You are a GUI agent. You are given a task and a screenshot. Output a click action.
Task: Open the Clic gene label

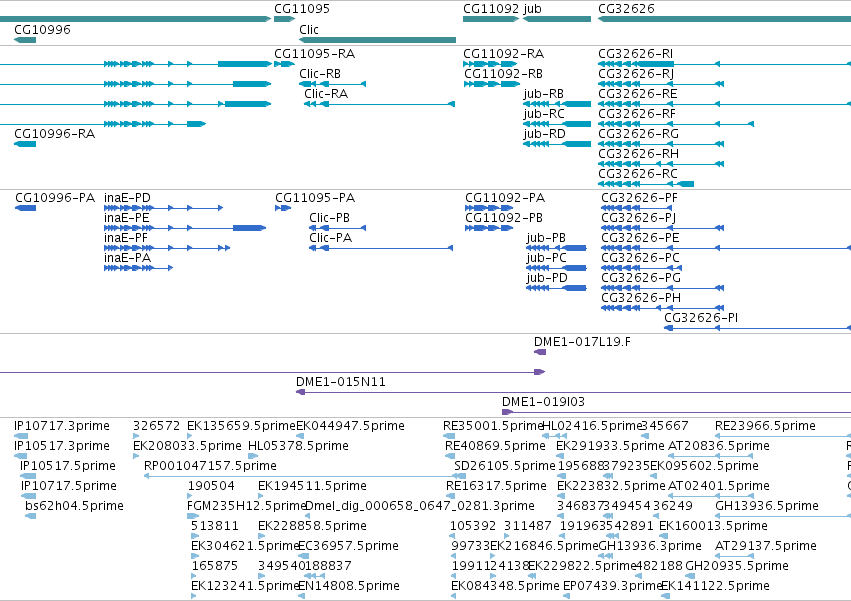pos(309,29)
